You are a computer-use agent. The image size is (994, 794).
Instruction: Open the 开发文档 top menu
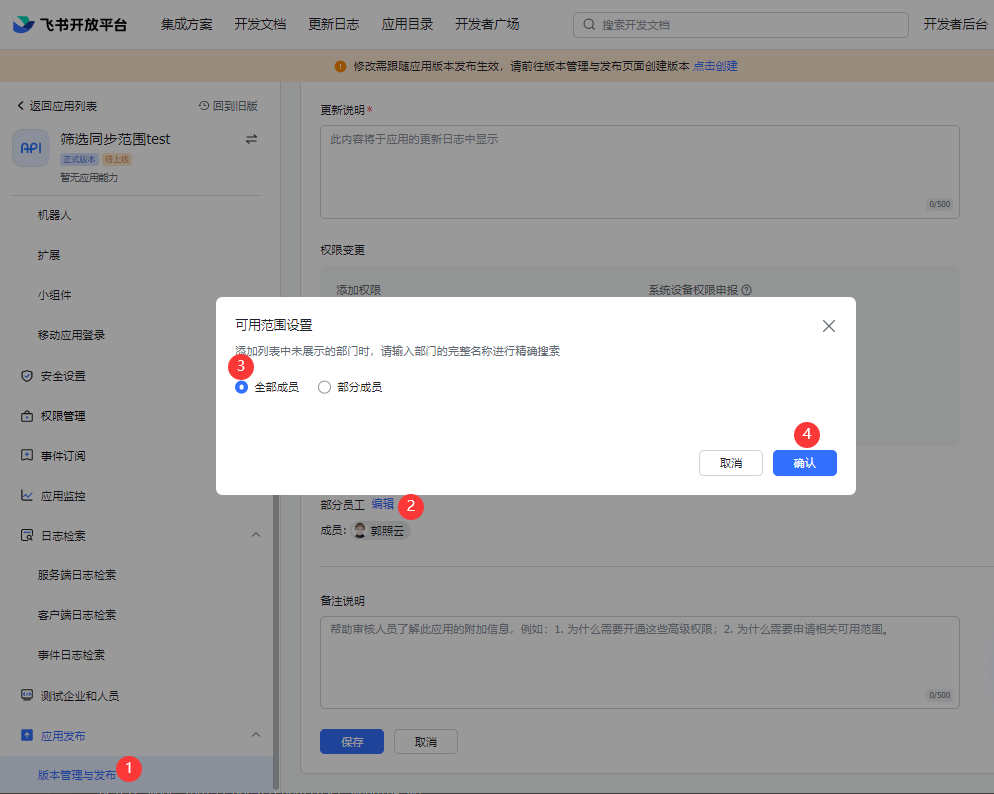click(260, 25)
